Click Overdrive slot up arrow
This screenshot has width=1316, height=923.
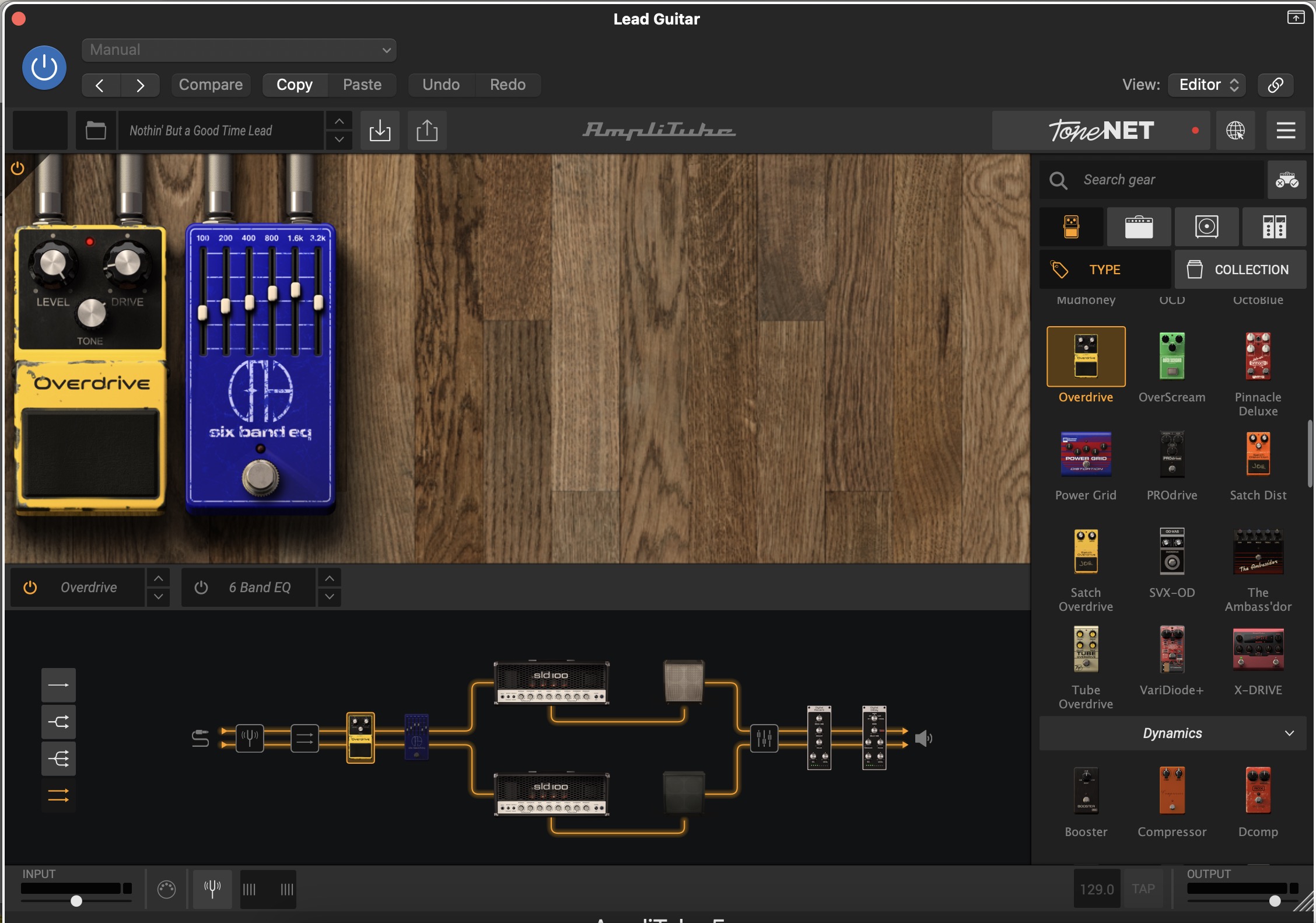(x=158, y=578)
